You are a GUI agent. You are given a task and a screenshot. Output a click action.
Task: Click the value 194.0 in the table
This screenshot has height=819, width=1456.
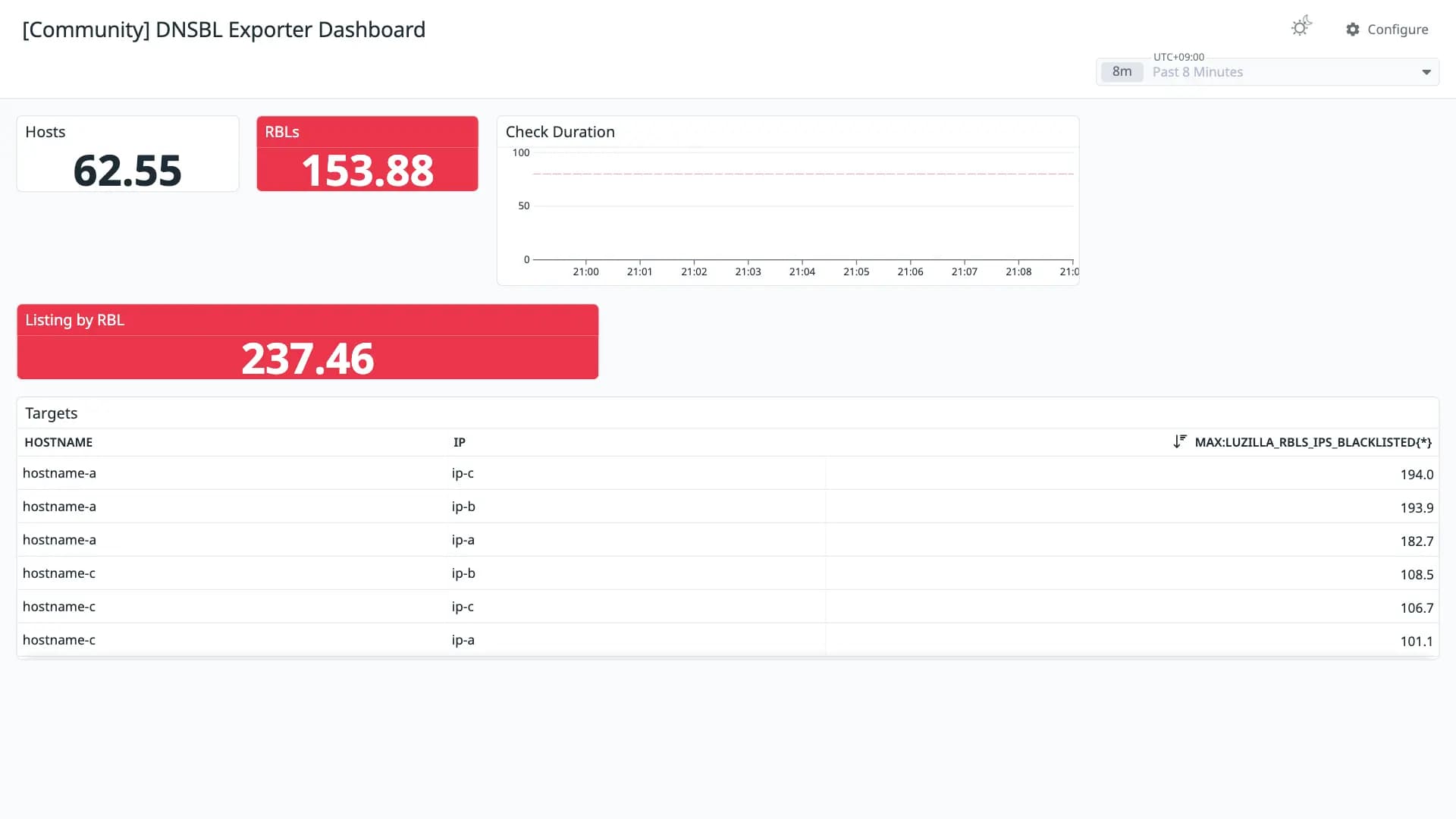(x=1417, y=475)
